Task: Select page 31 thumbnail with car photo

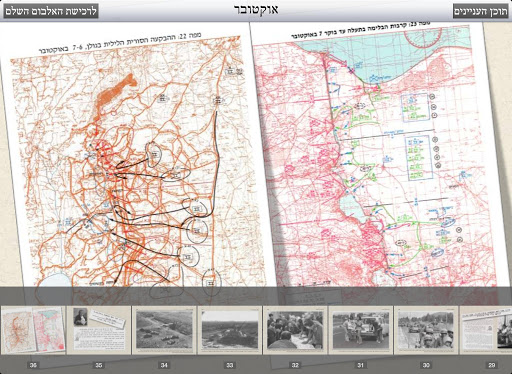Action: [x=360, y=330]
